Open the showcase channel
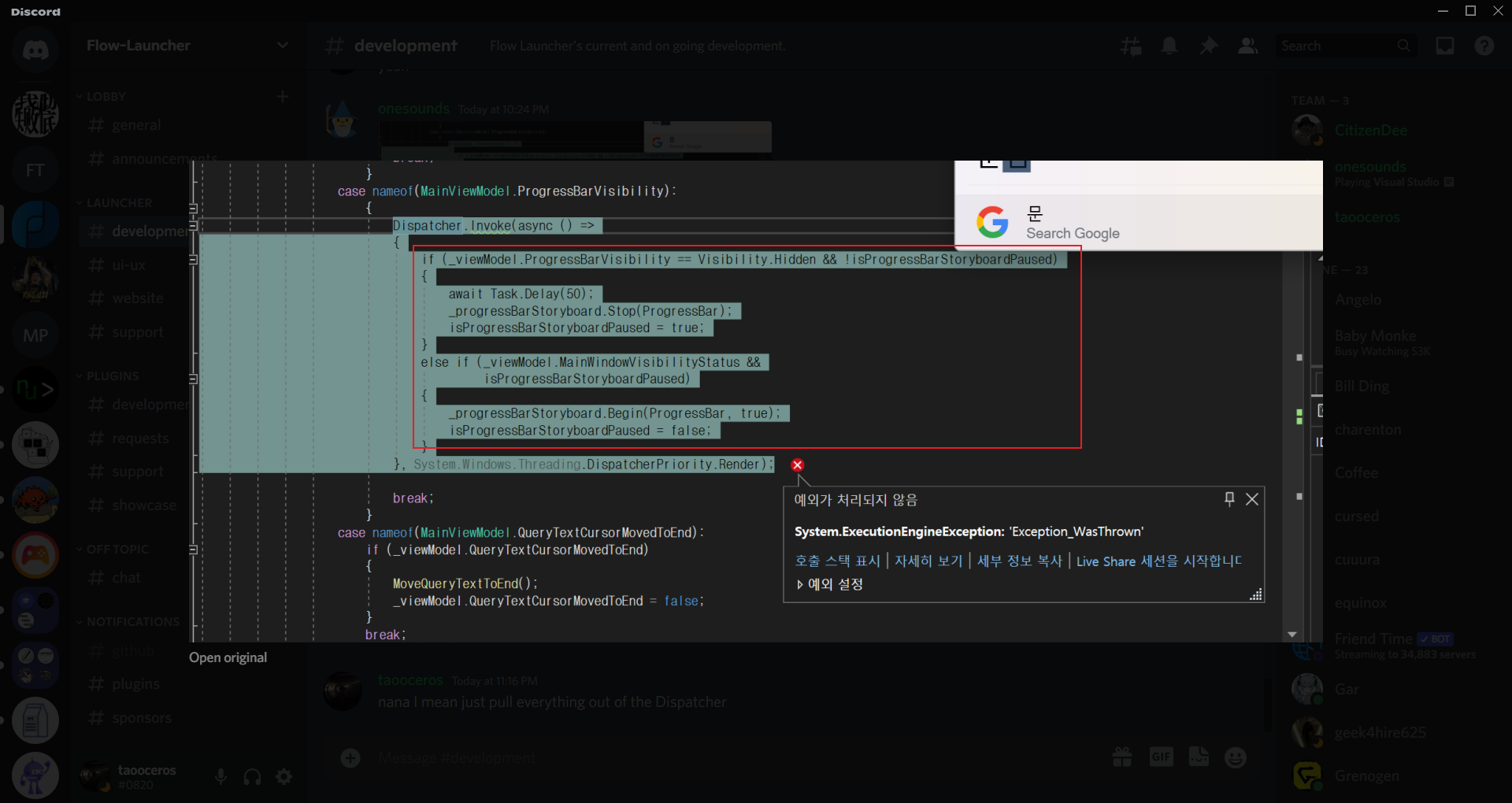Screen dimensions: 1512x803 [x=134, y=505]
